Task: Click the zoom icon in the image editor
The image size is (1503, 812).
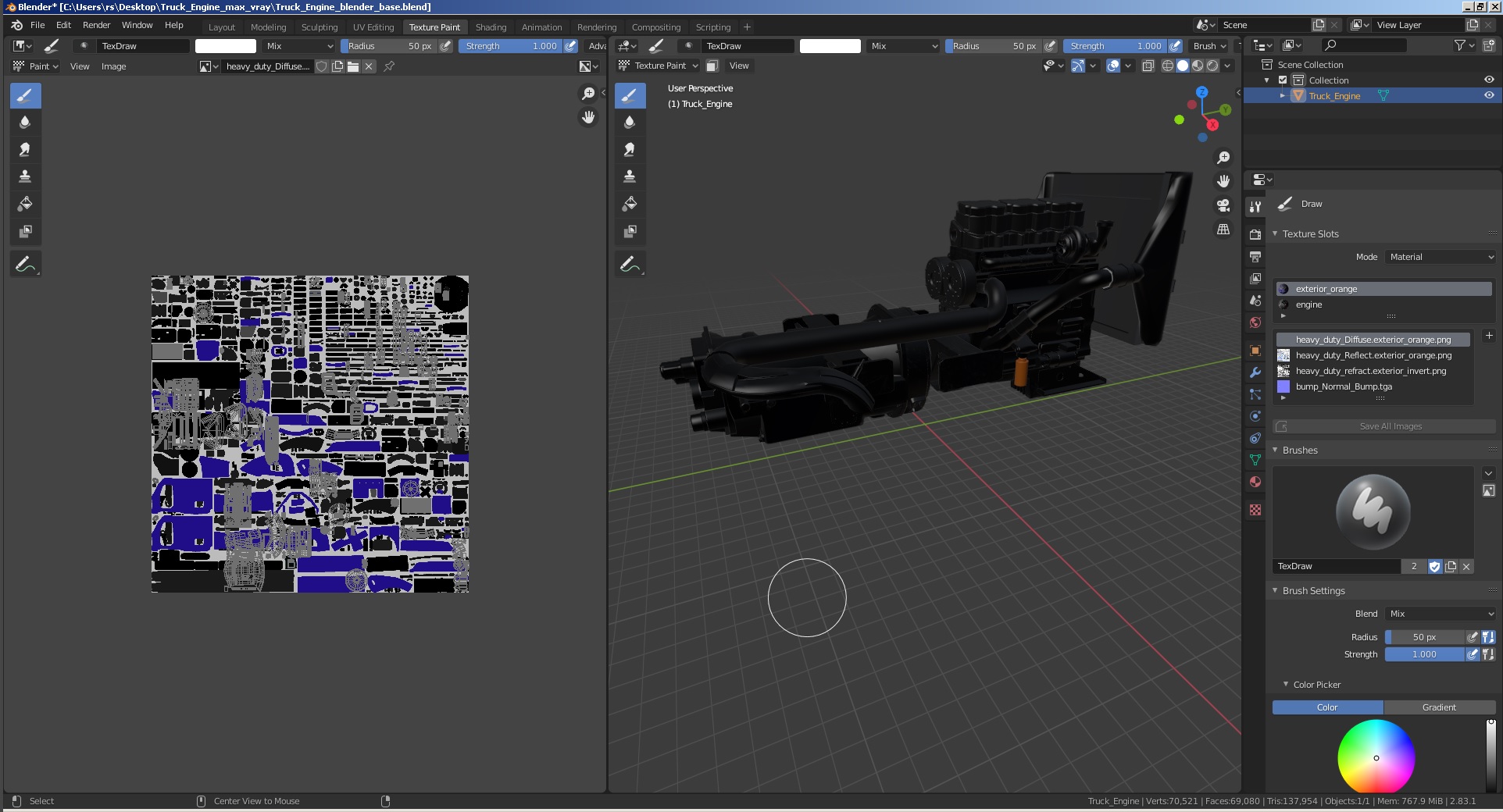Action: 588,94
